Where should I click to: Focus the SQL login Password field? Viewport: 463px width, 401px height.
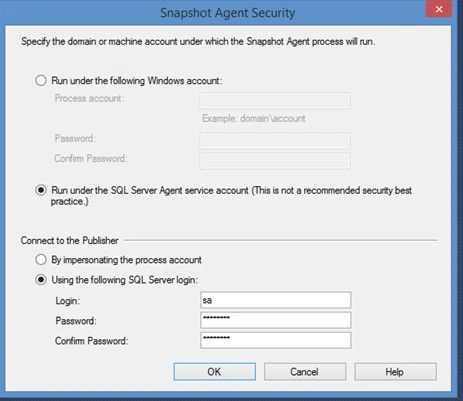pos(275,320)
